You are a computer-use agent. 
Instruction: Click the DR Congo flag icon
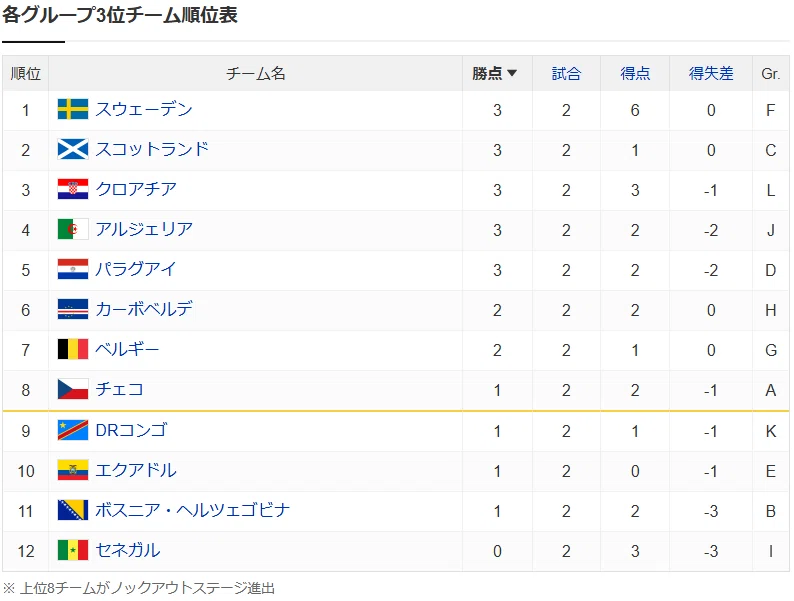coord(73,430)
